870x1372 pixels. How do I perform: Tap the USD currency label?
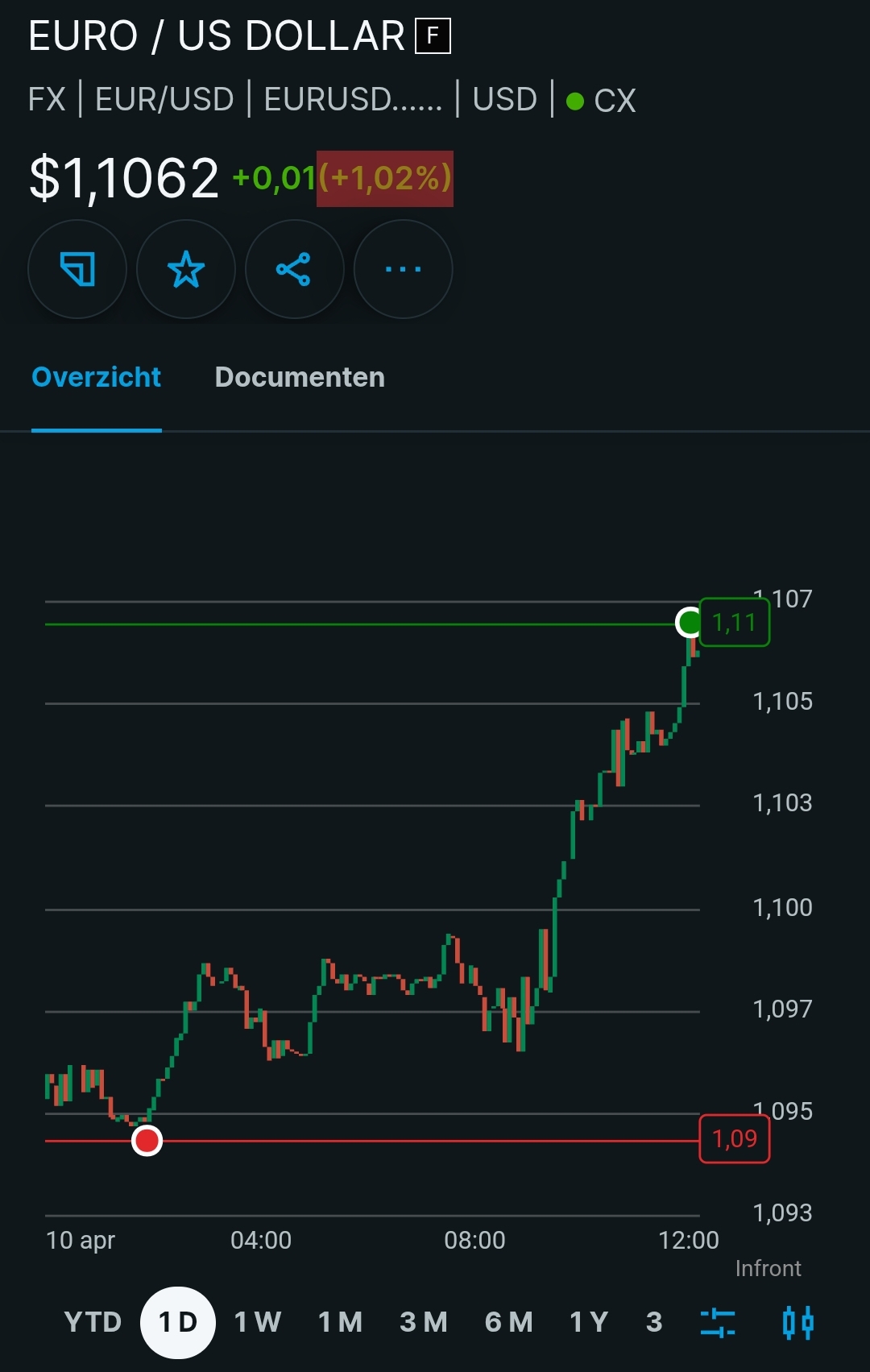505,100
